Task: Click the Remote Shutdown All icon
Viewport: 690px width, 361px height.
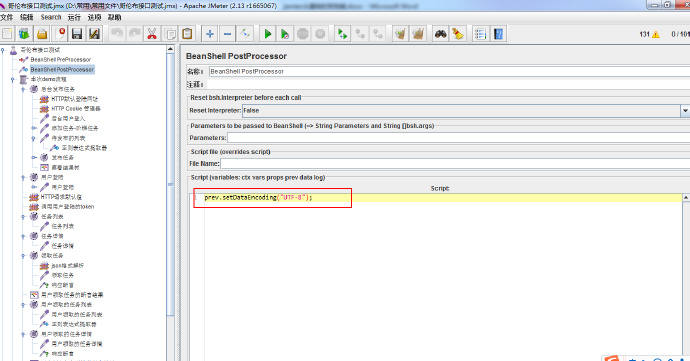Action: click(378, 34)
